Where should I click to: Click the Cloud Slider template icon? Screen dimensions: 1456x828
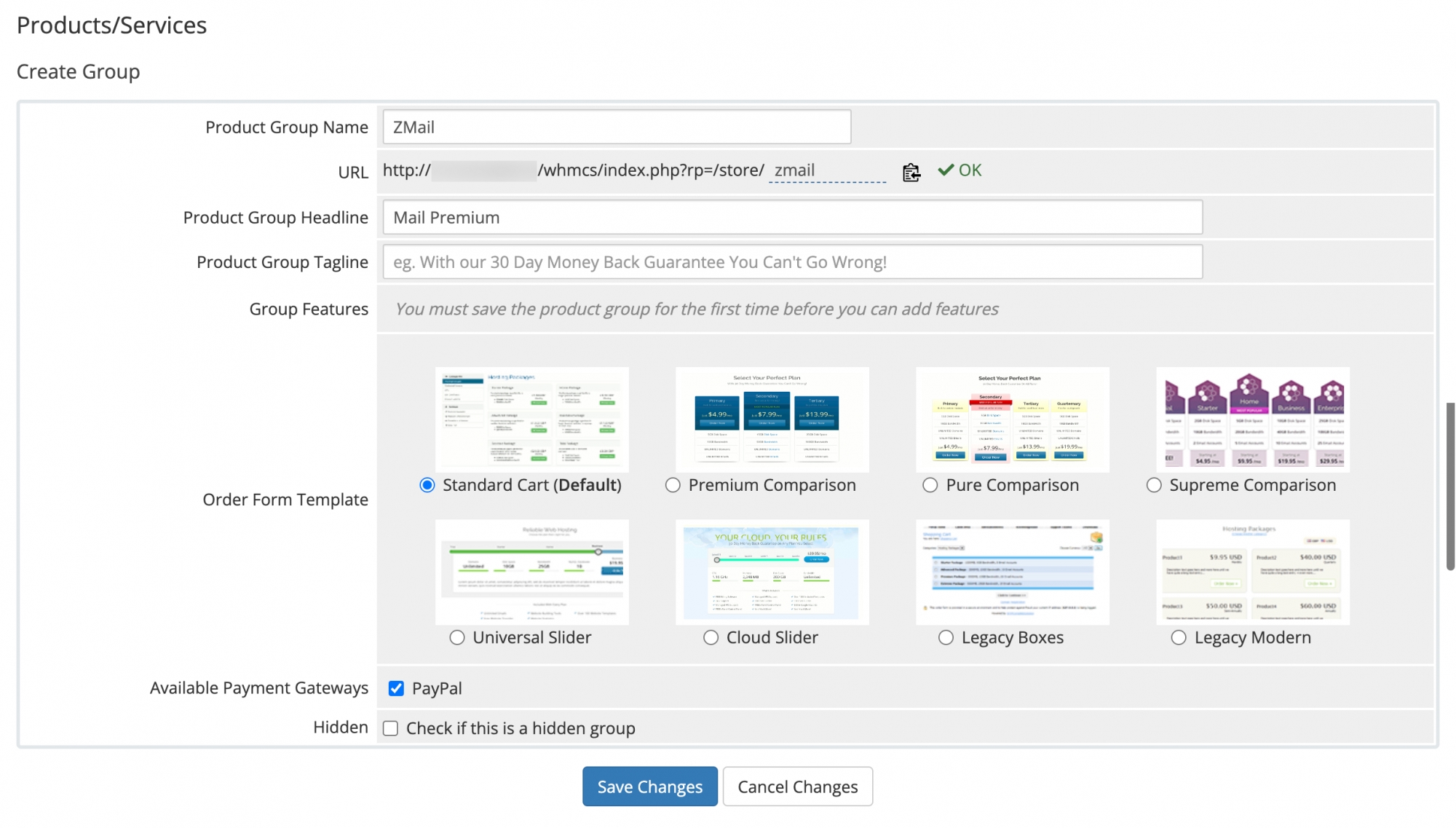(771, 570)
